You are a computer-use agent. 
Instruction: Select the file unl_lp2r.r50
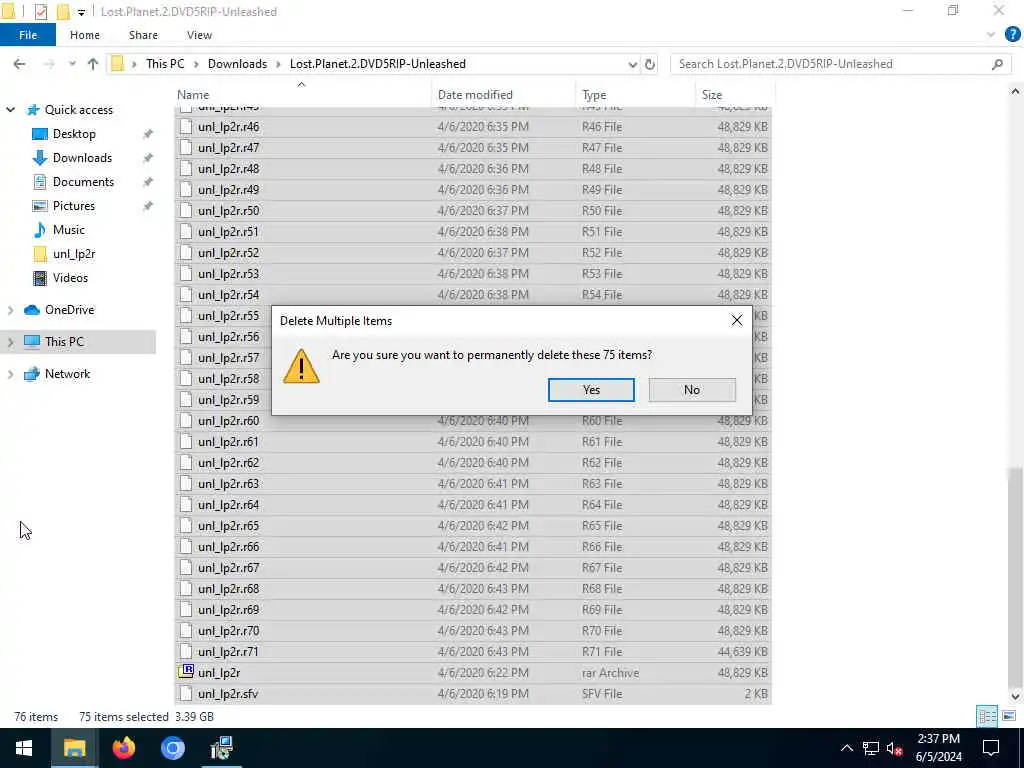coord(473,211)
